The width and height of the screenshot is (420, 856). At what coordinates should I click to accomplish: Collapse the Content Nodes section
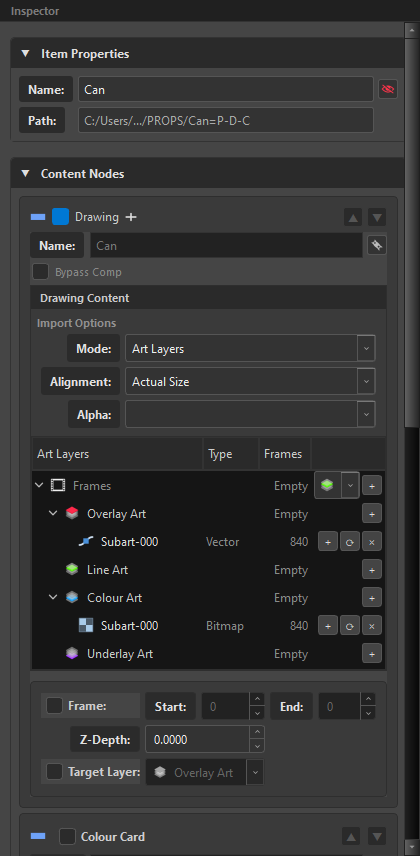tap(25, 174)
